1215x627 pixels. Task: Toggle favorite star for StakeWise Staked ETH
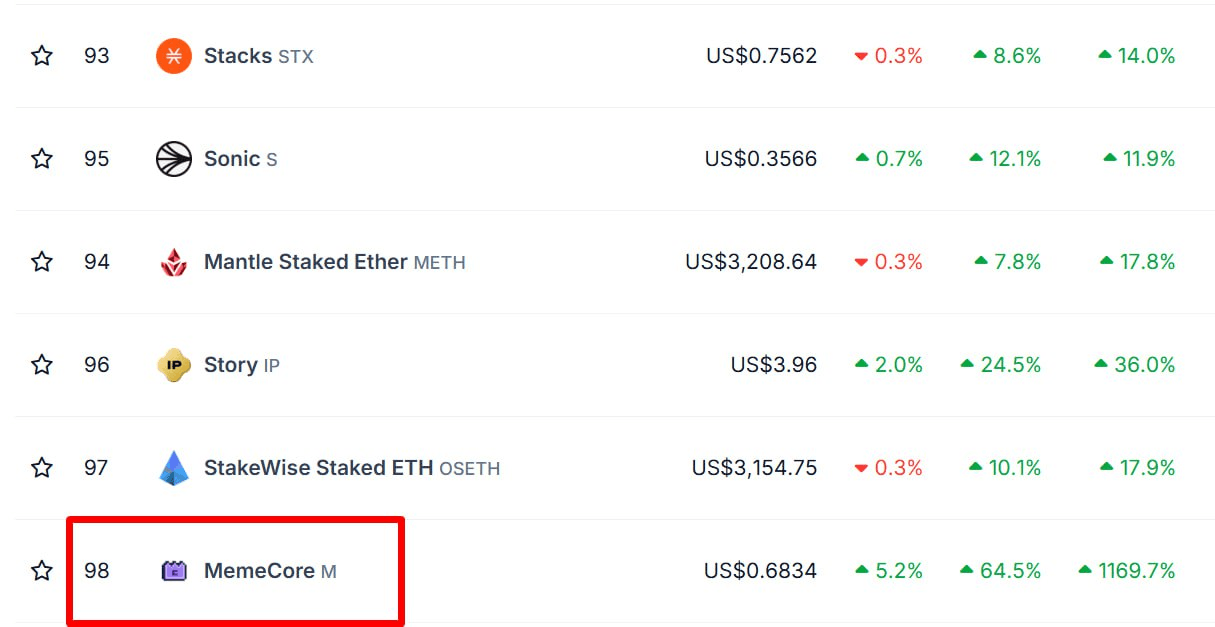(x=41, y=468)
